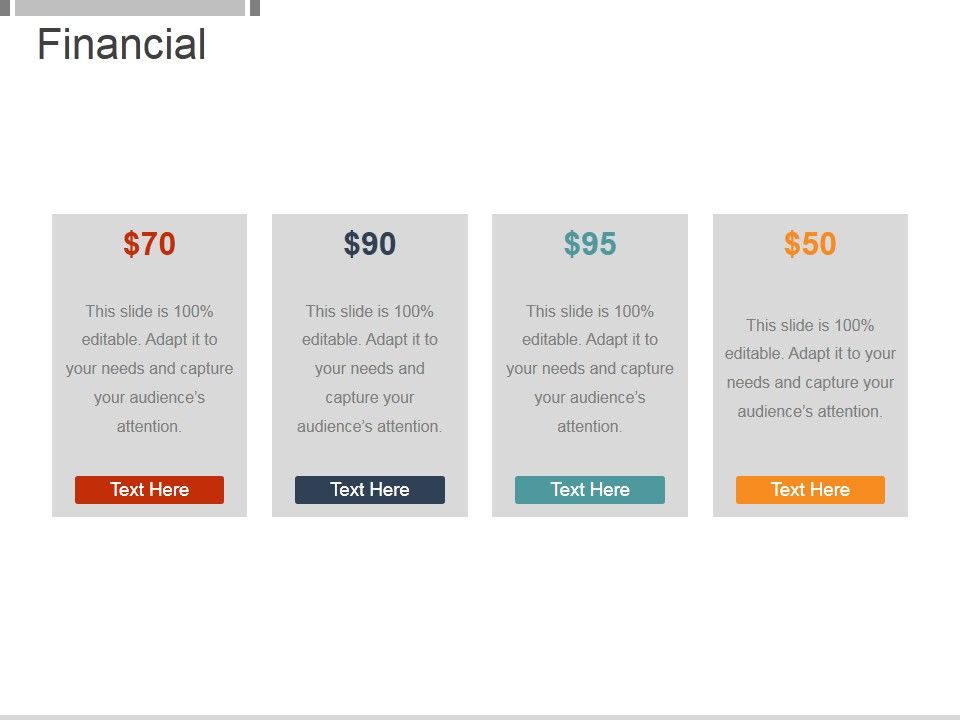Hit the orange Text Here button
Screen dimensions: 960x720
[810, 490]
